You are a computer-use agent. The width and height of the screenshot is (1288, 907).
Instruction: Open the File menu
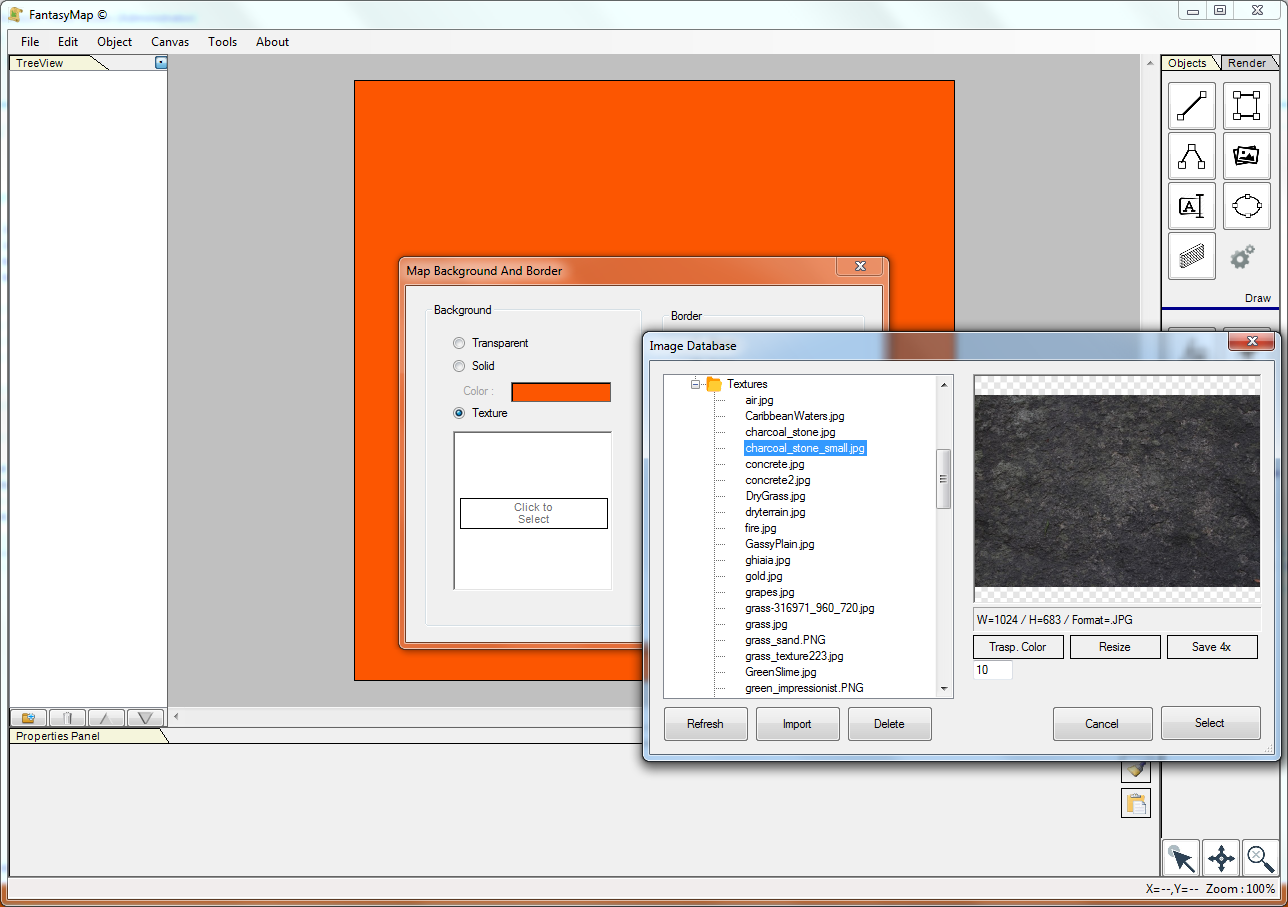30,42
